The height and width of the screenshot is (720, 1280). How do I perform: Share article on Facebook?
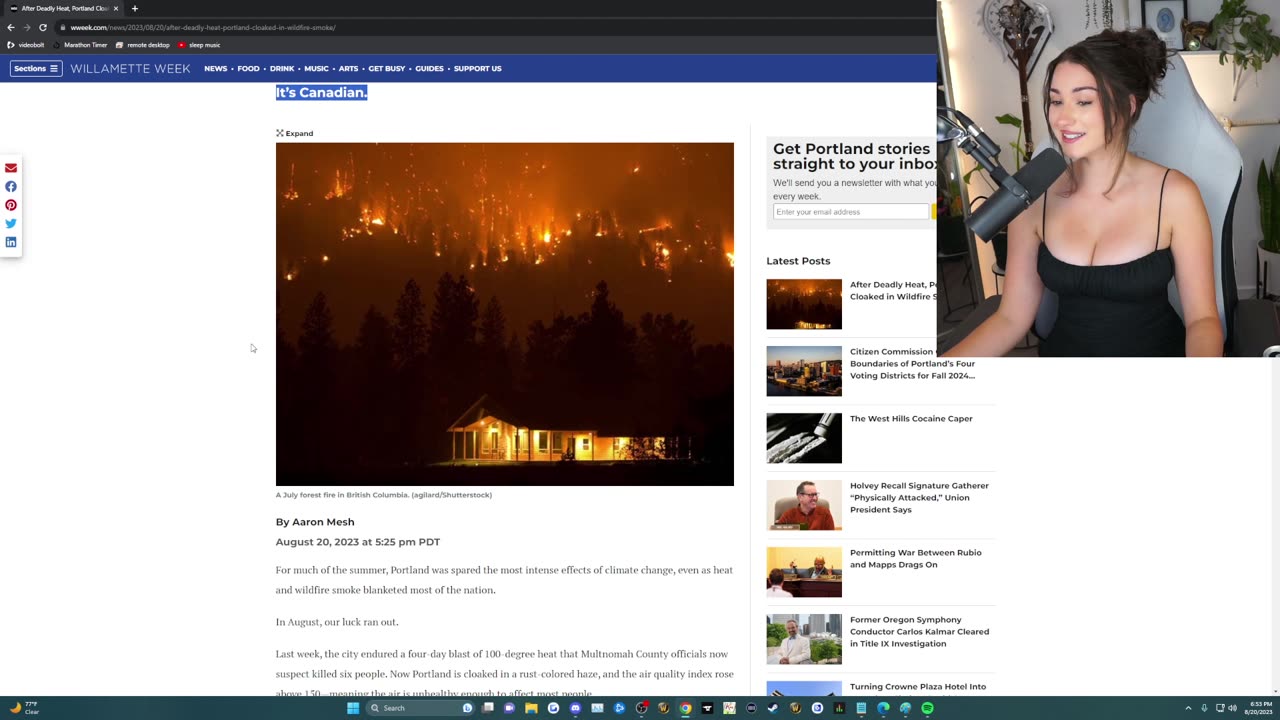(x=11, y=187)
